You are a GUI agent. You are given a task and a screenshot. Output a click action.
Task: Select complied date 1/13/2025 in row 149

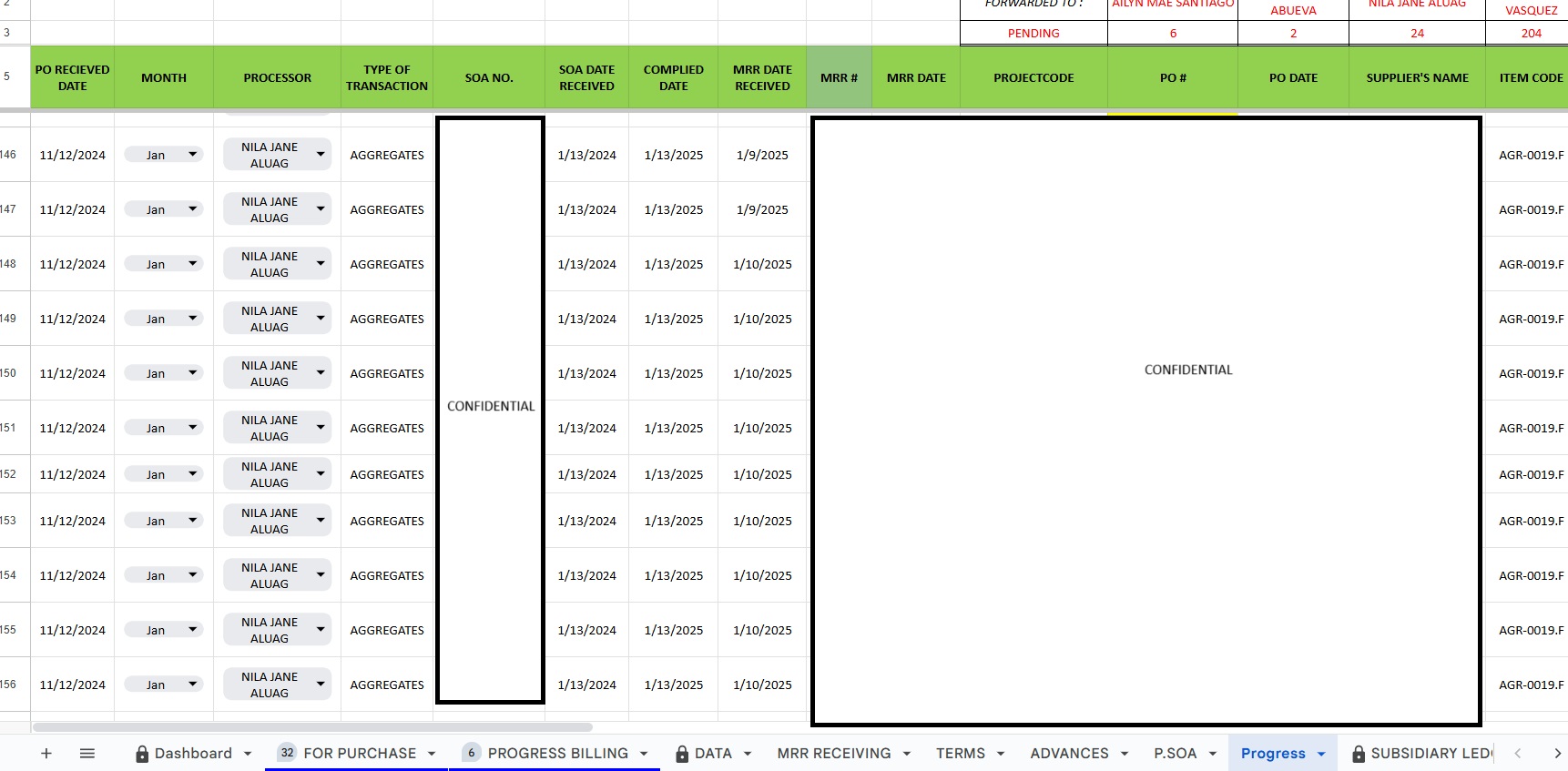coord(674,319)
